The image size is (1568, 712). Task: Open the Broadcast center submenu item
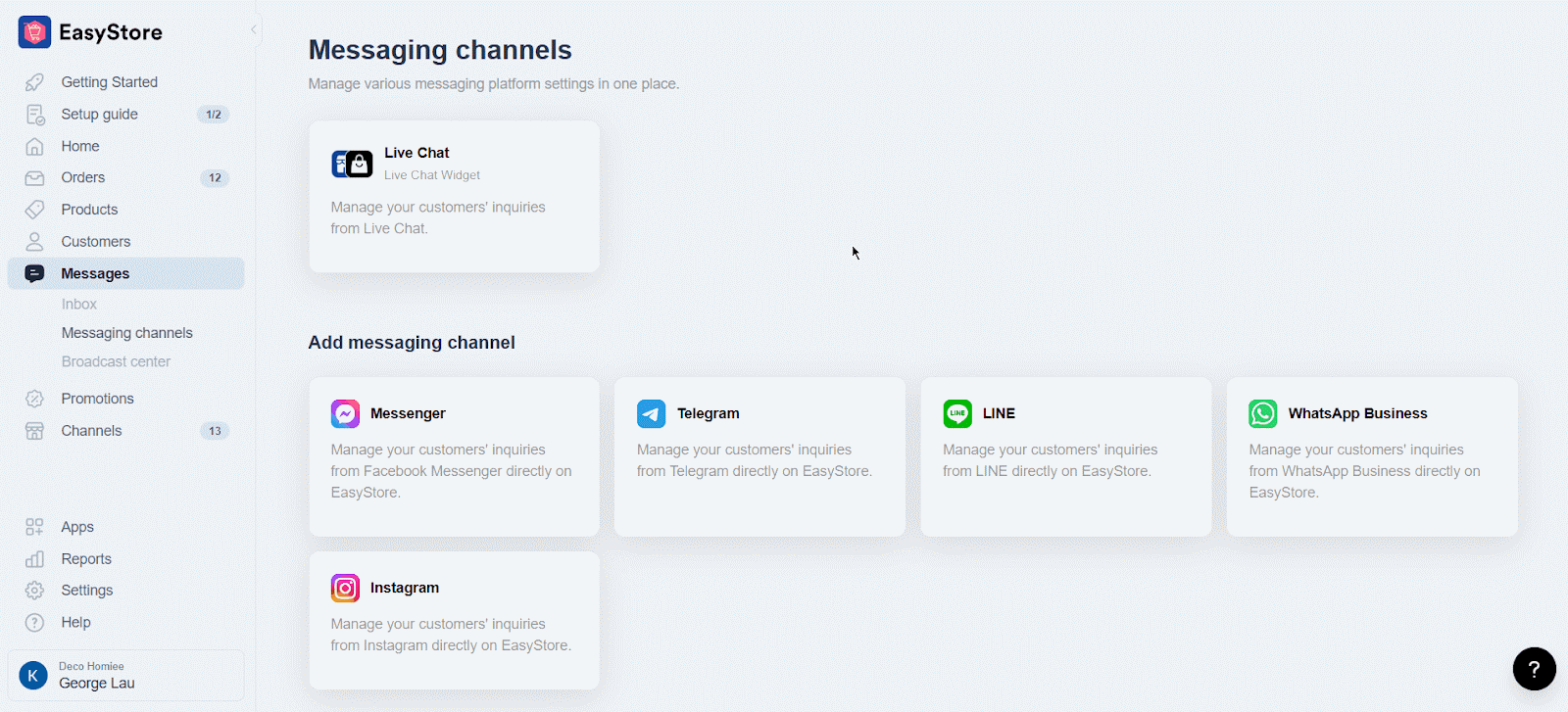click(116, 361)
